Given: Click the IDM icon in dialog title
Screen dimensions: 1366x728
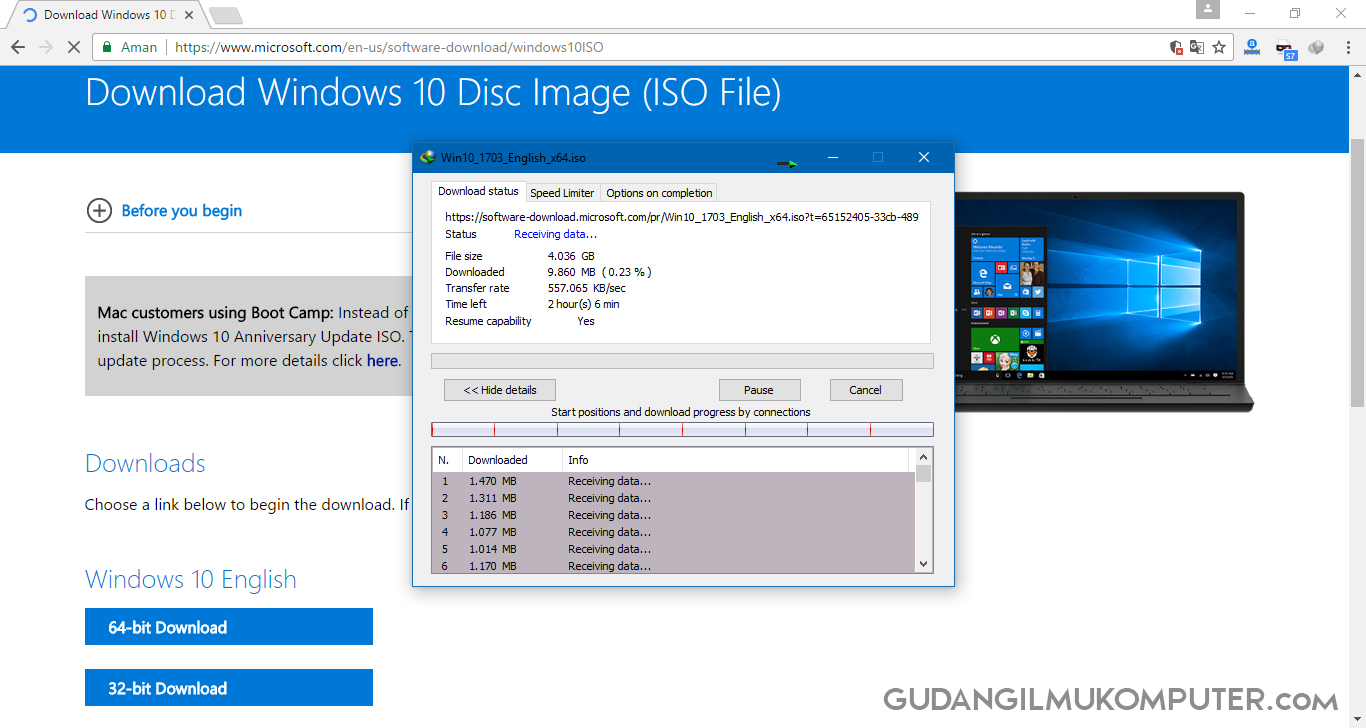Looking at the screenshot, I should [x=428, y=157].
